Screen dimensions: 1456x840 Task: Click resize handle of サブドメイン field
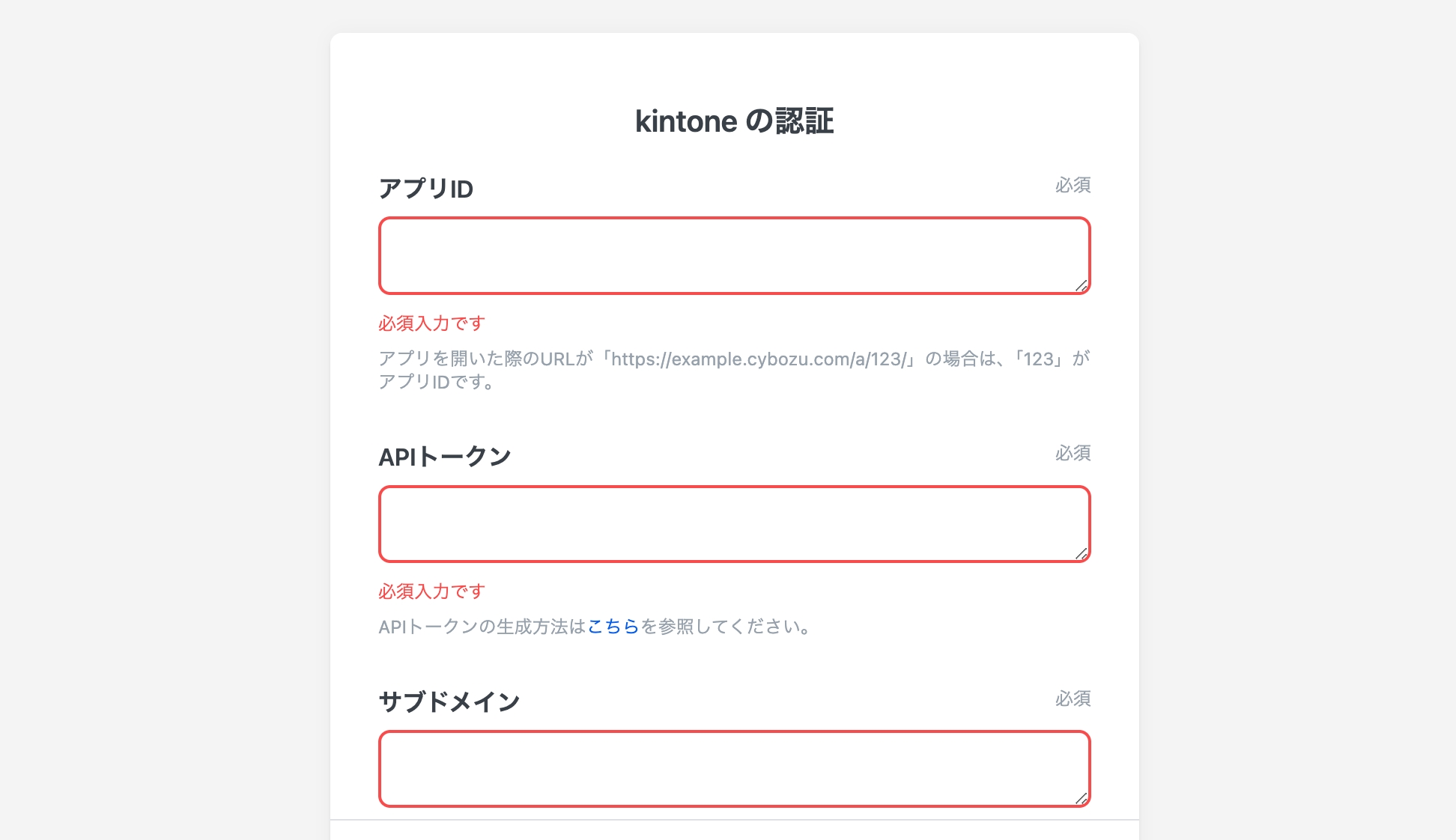click(1082, 798)
